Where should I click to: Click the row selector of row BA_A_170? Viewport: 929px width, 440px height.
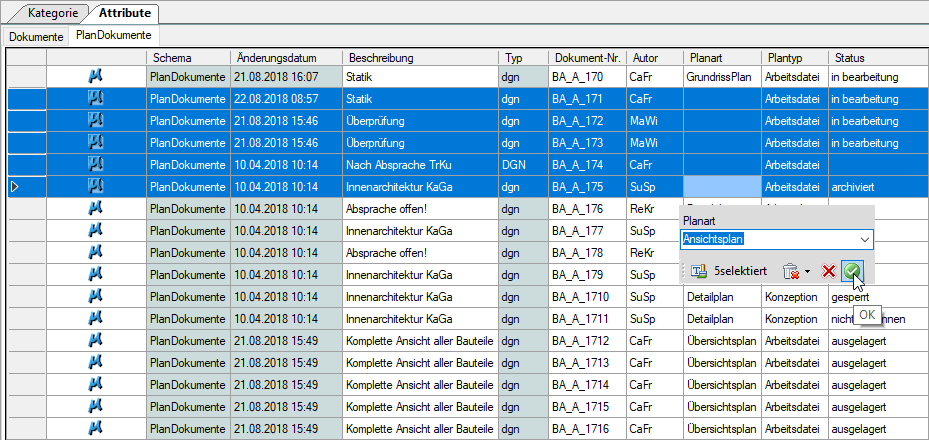click(x=26, y=76)
